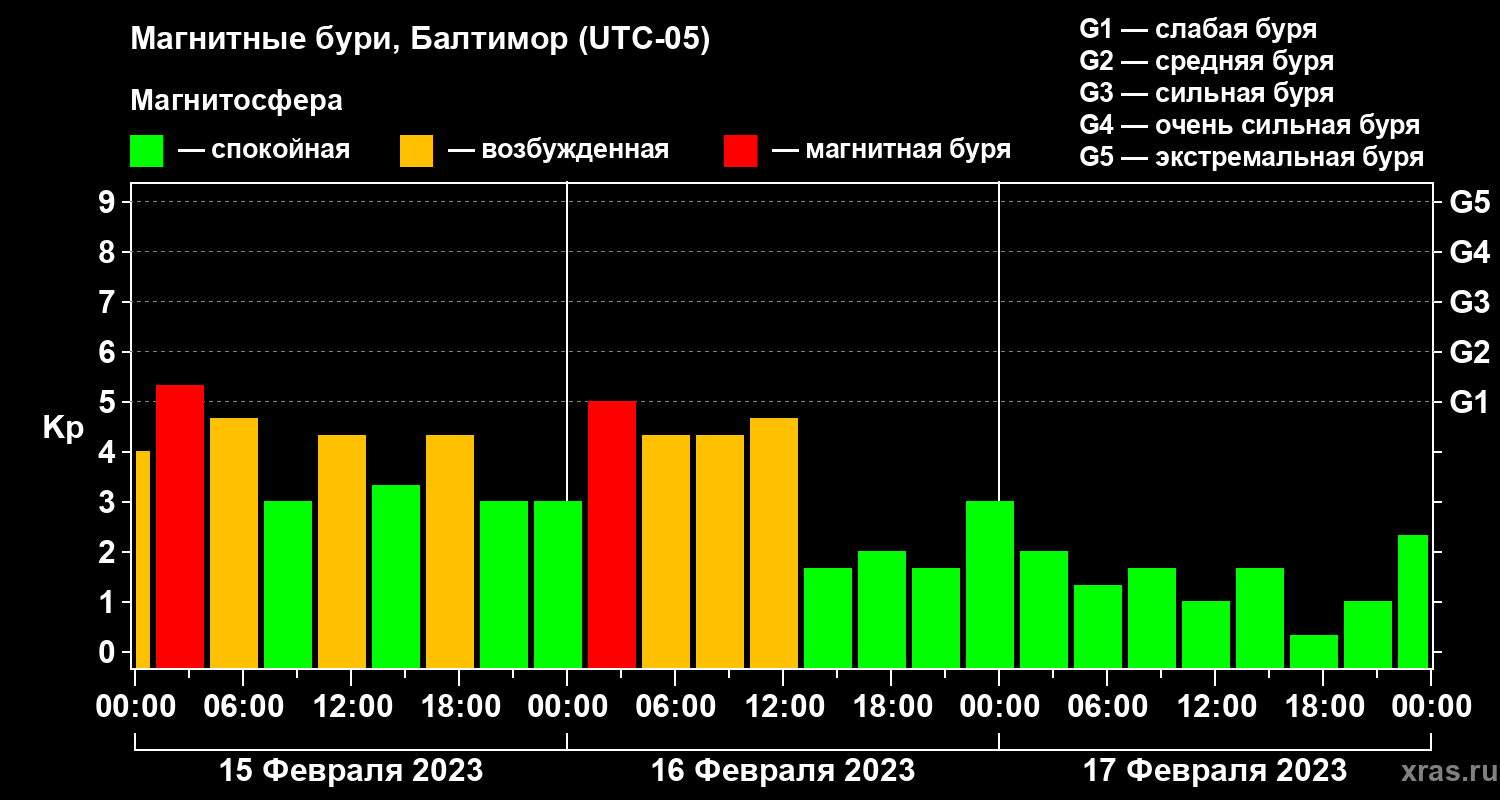The width and height of the screenshot is (1500, 800).
Task: Click the Kp axis value '0'
Action: point(109,653)
